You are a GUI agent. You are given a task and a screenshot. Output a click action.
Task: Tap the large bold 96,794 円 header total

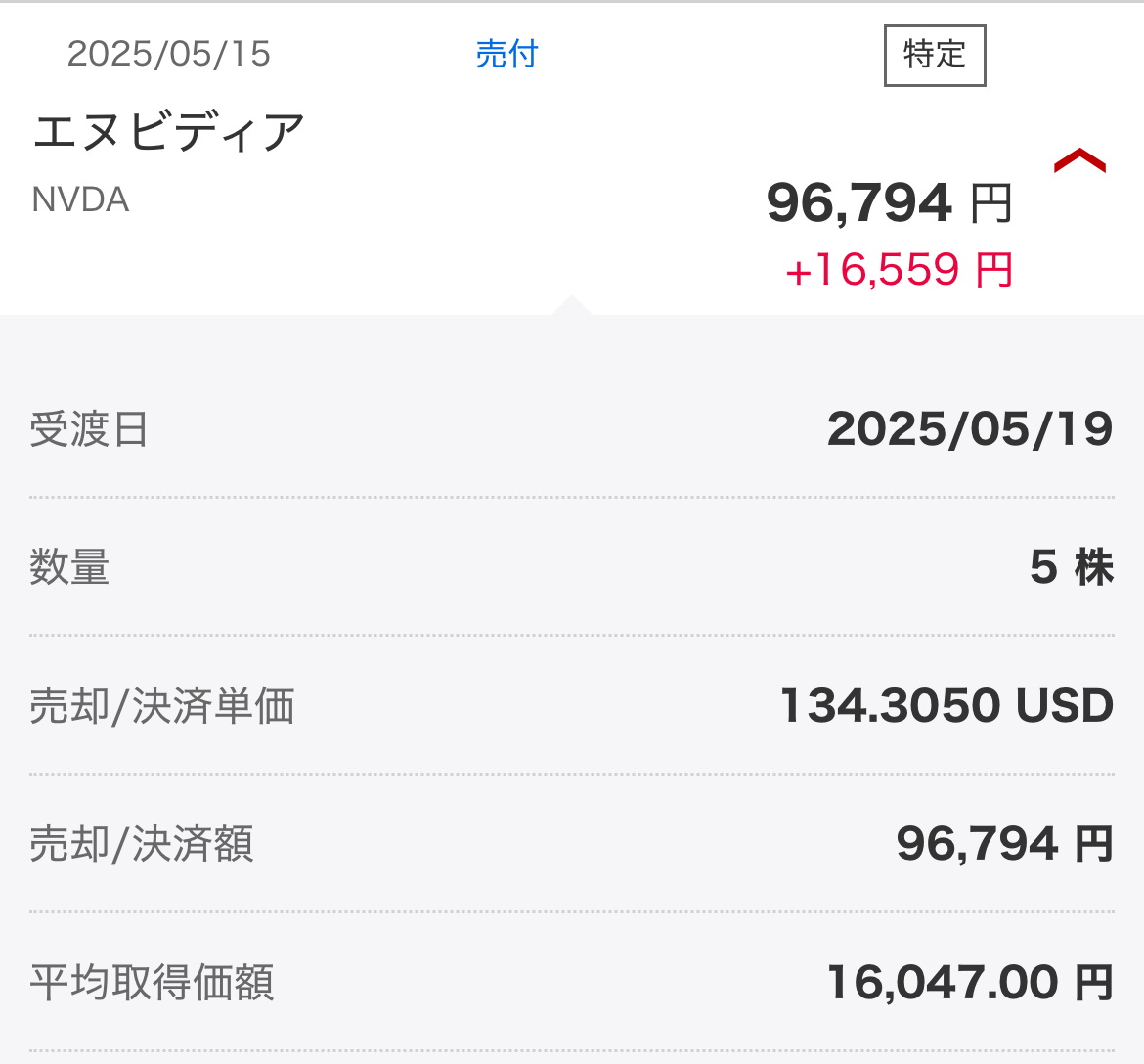tap(888, 203)
